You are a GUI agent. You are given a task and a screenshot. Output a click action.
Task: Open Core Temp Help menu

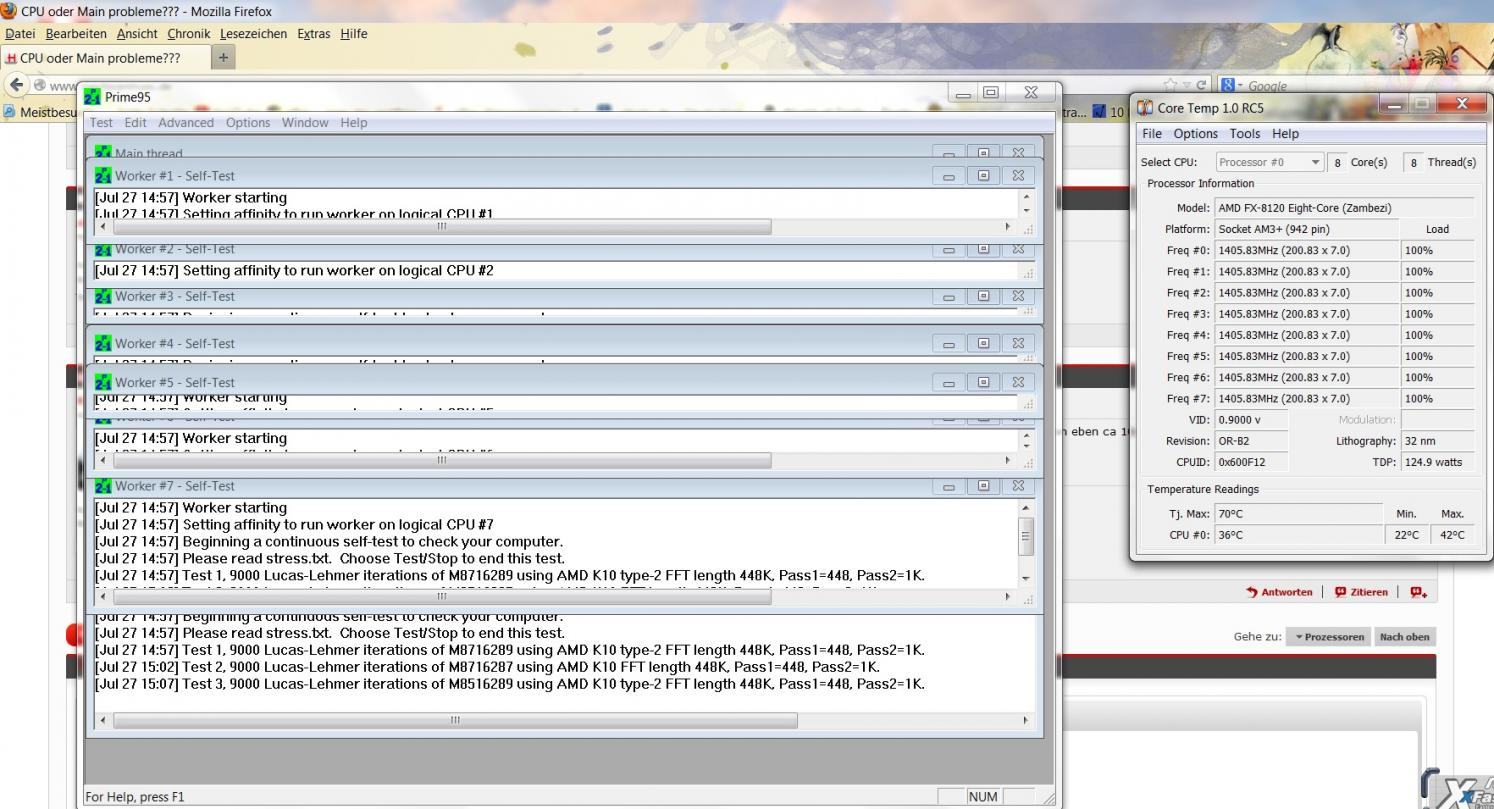pyautogui.click(x=1285, y=133)
